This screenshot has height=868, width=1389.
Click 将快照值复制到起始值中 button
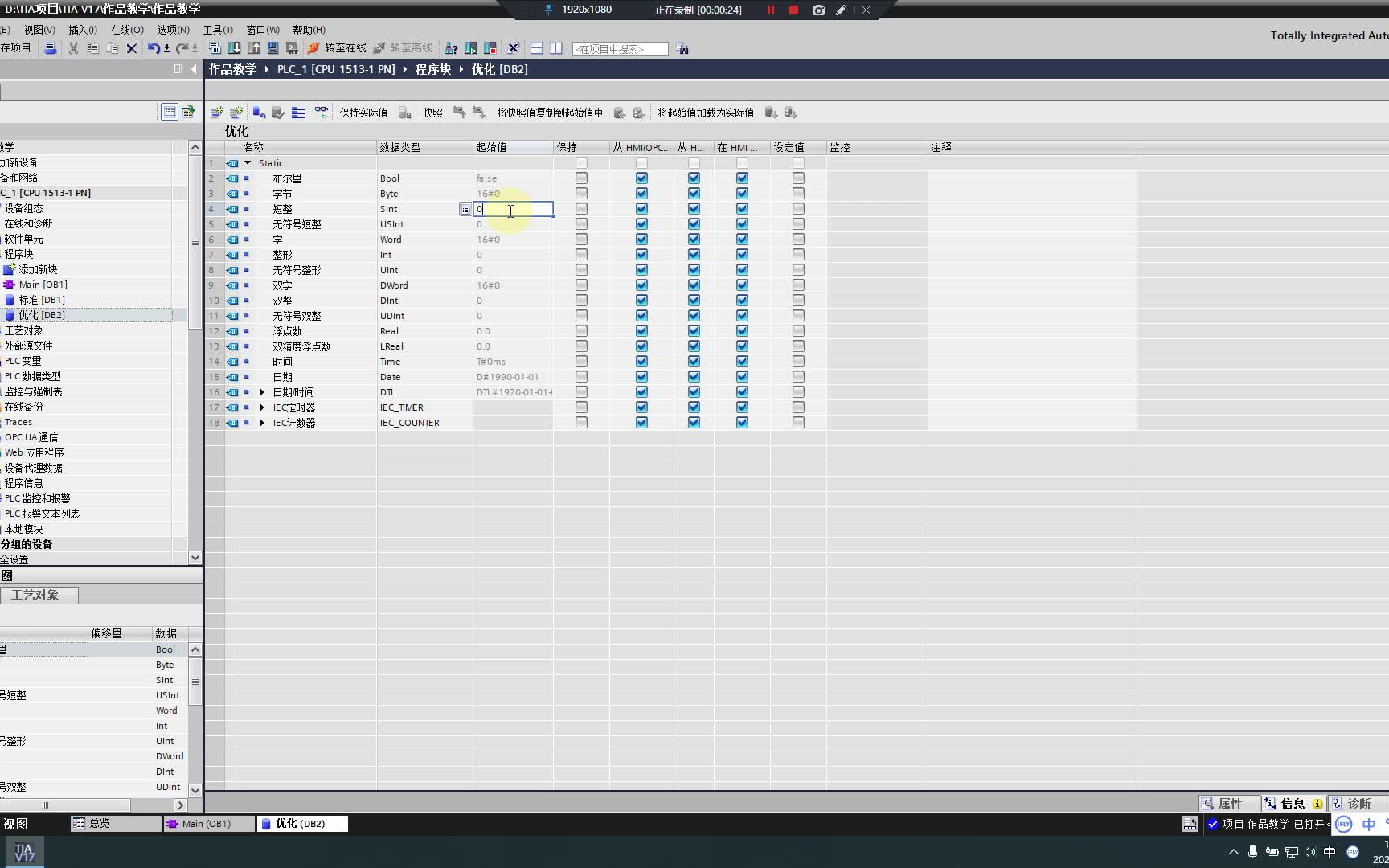pyautogui.click(x=550, y=113)
